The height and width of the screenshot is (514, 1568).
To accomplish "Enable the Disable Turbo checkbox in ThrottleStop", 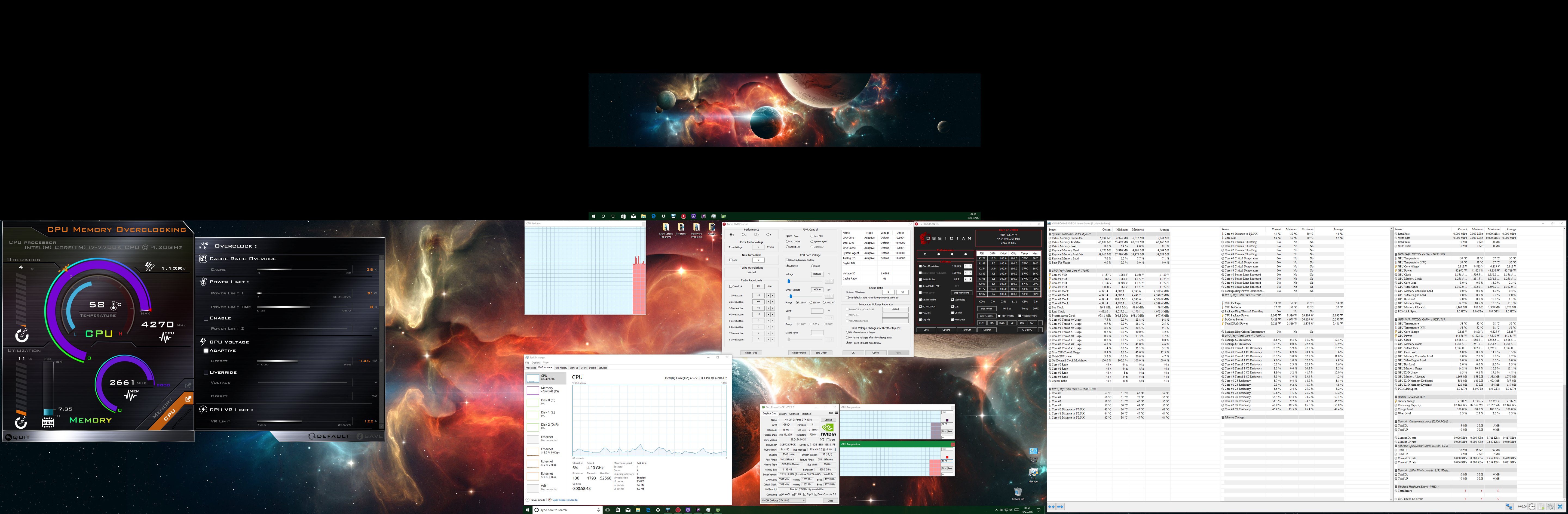I will (x=920, y=300).
